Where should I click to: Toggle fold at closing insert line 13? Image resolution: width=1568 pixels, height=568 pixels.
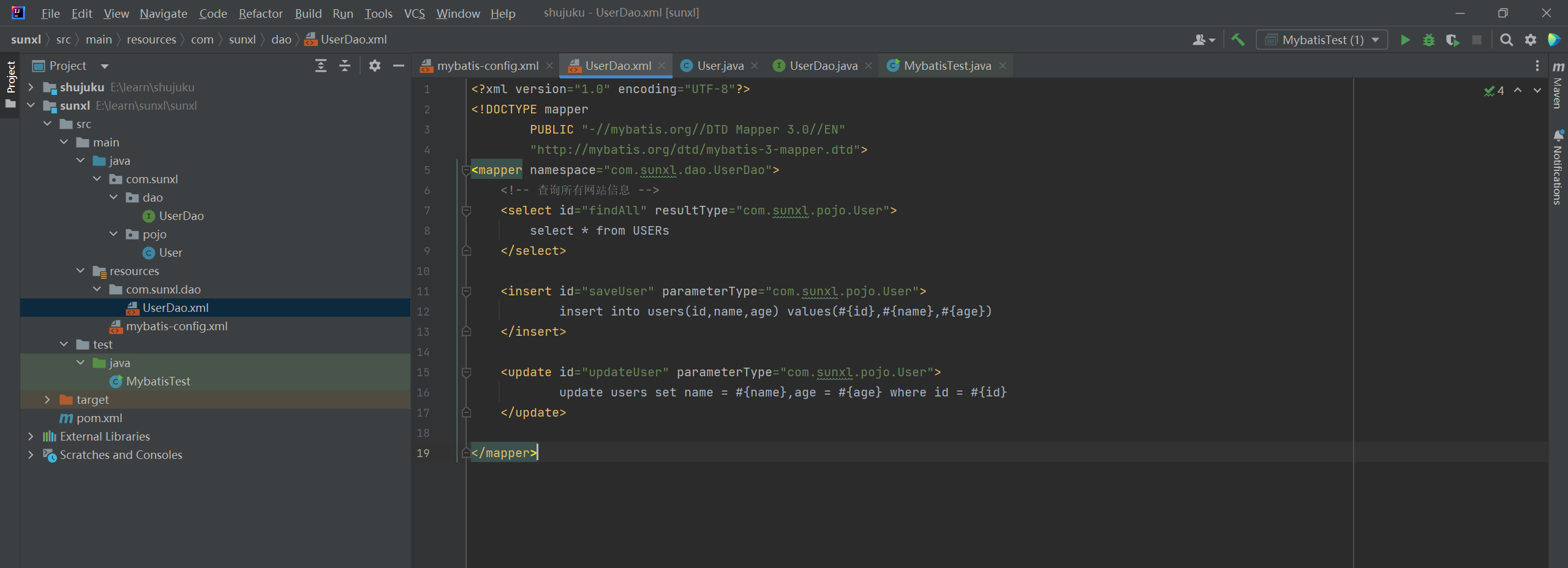coord(466,332)
